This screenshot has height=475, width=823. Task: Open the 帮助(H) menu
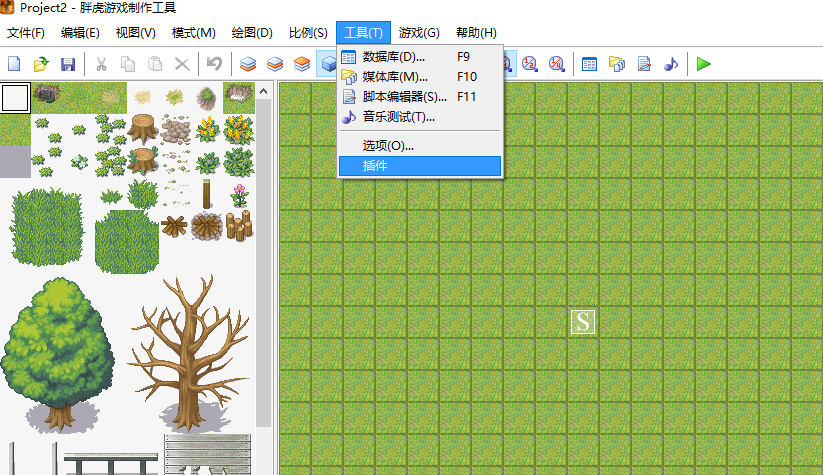(x=476, y=33)
